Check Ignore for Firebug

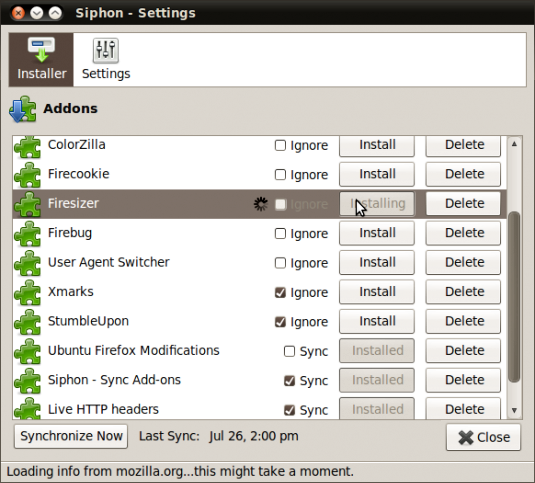[280, 234]
